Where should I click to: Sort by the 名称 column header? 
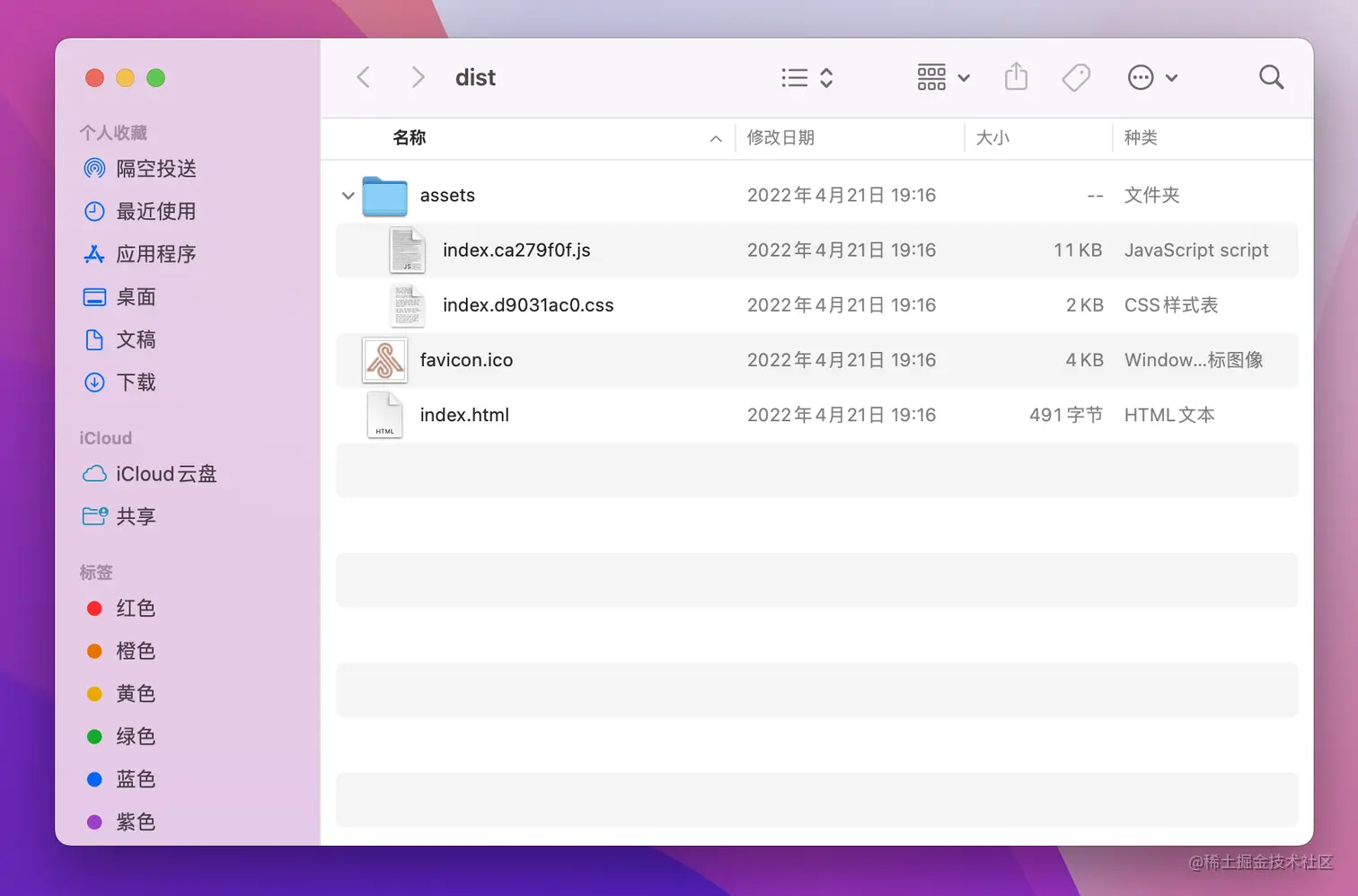pyautogui.click(x=409, y=137)
